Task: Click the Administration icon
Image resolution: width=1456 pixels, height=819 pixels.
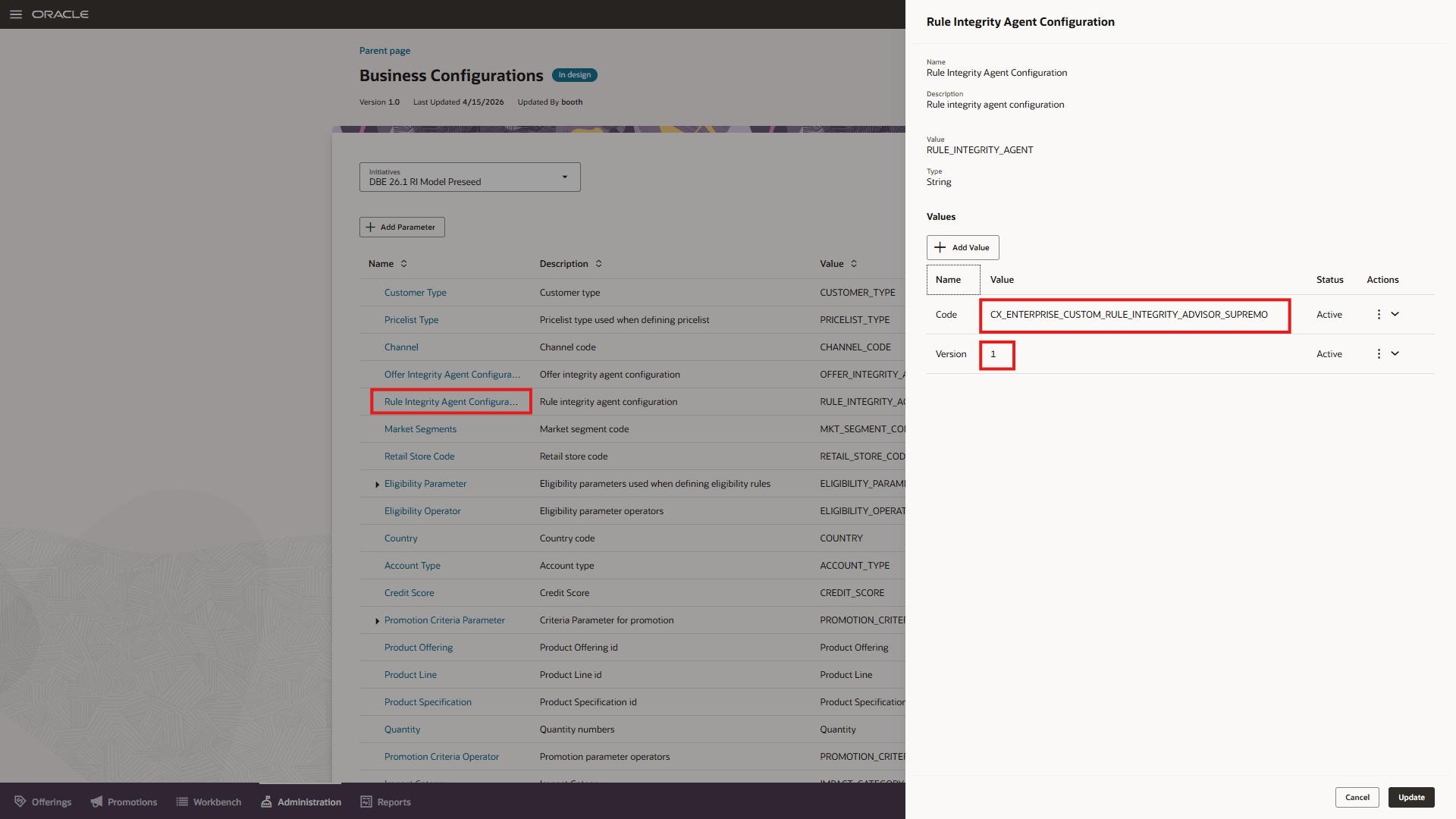Action: [x=266, y=802]
